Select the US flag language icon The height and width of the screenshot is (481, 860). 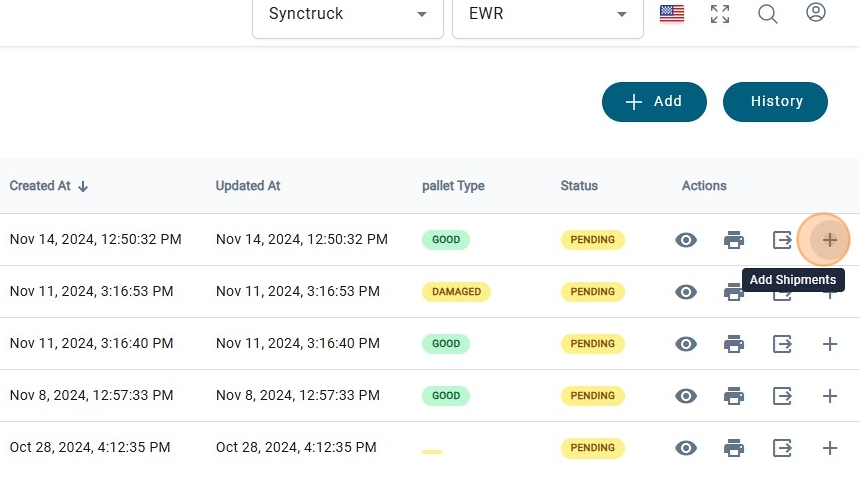pyautogui.click(x=672, y=14)
